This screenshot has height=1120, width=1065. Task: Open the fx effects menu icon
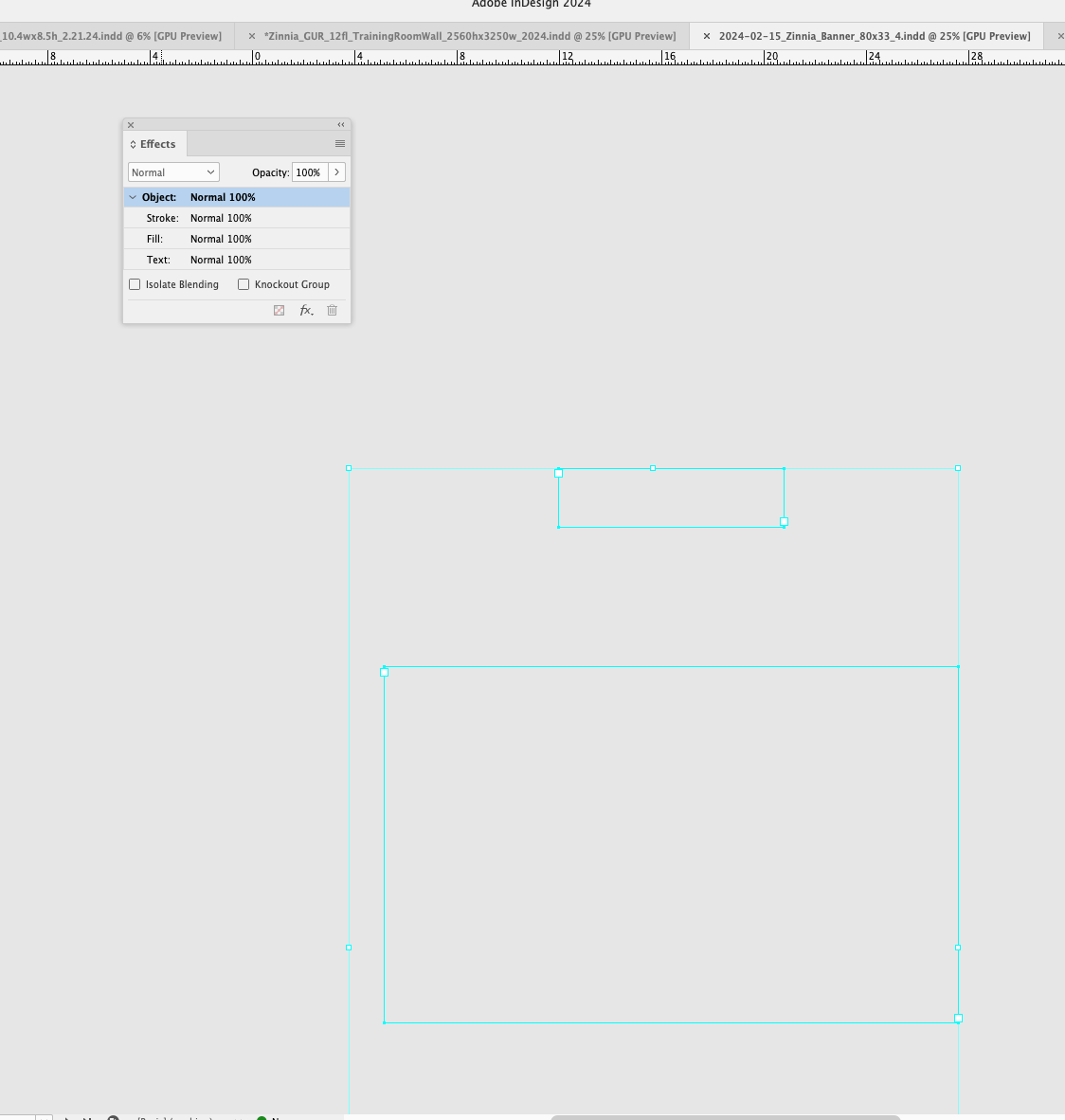click(305, 310)
